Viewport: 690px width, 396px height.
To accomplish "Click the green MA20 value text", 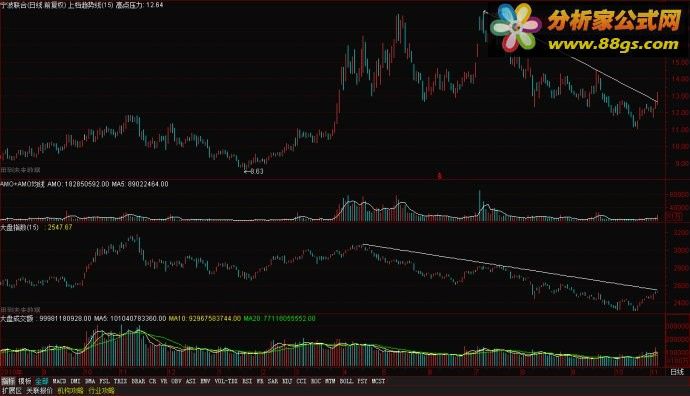I will click(279, 318).
